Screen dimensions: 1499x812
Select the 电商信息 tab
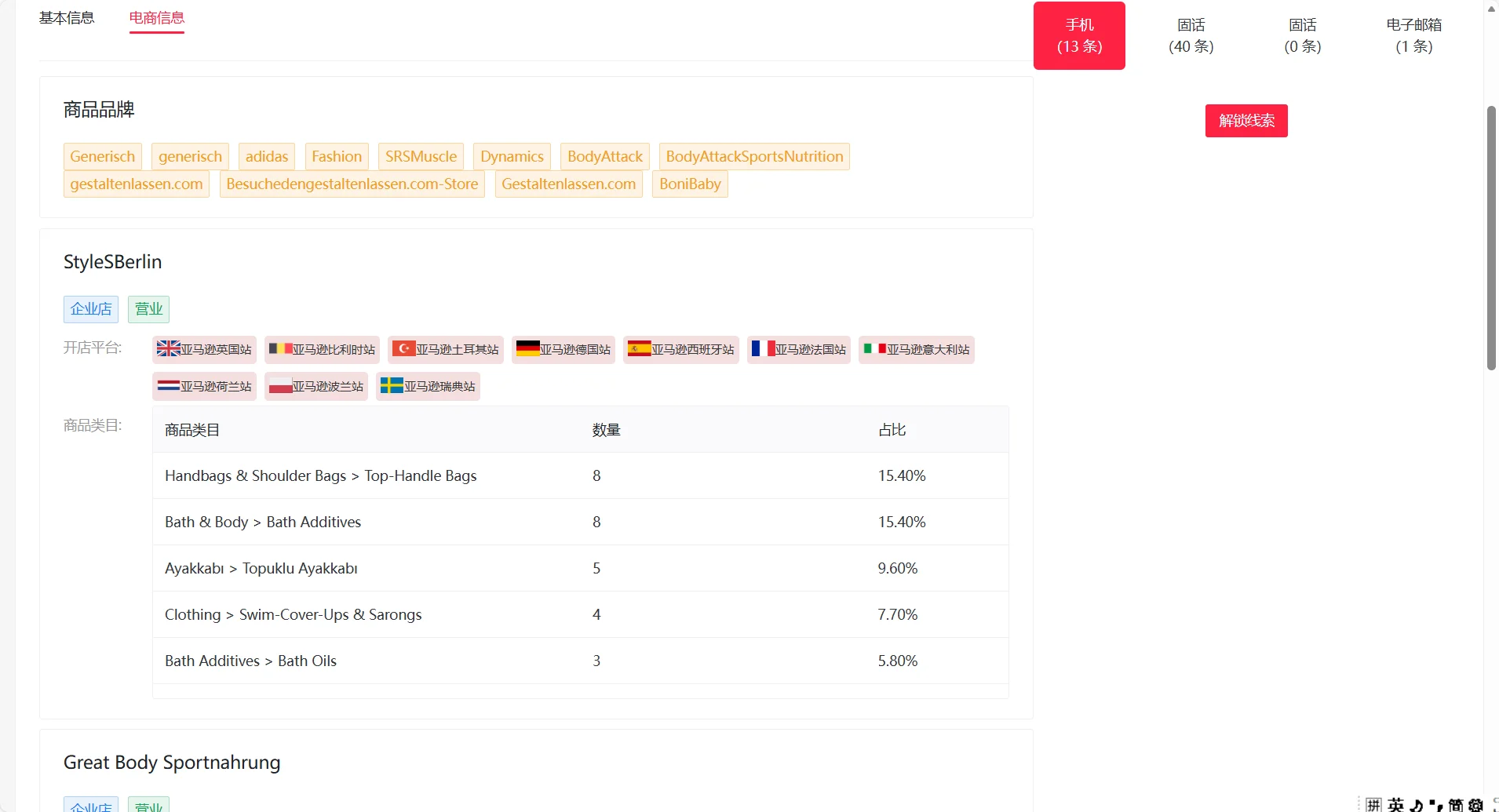157,18
